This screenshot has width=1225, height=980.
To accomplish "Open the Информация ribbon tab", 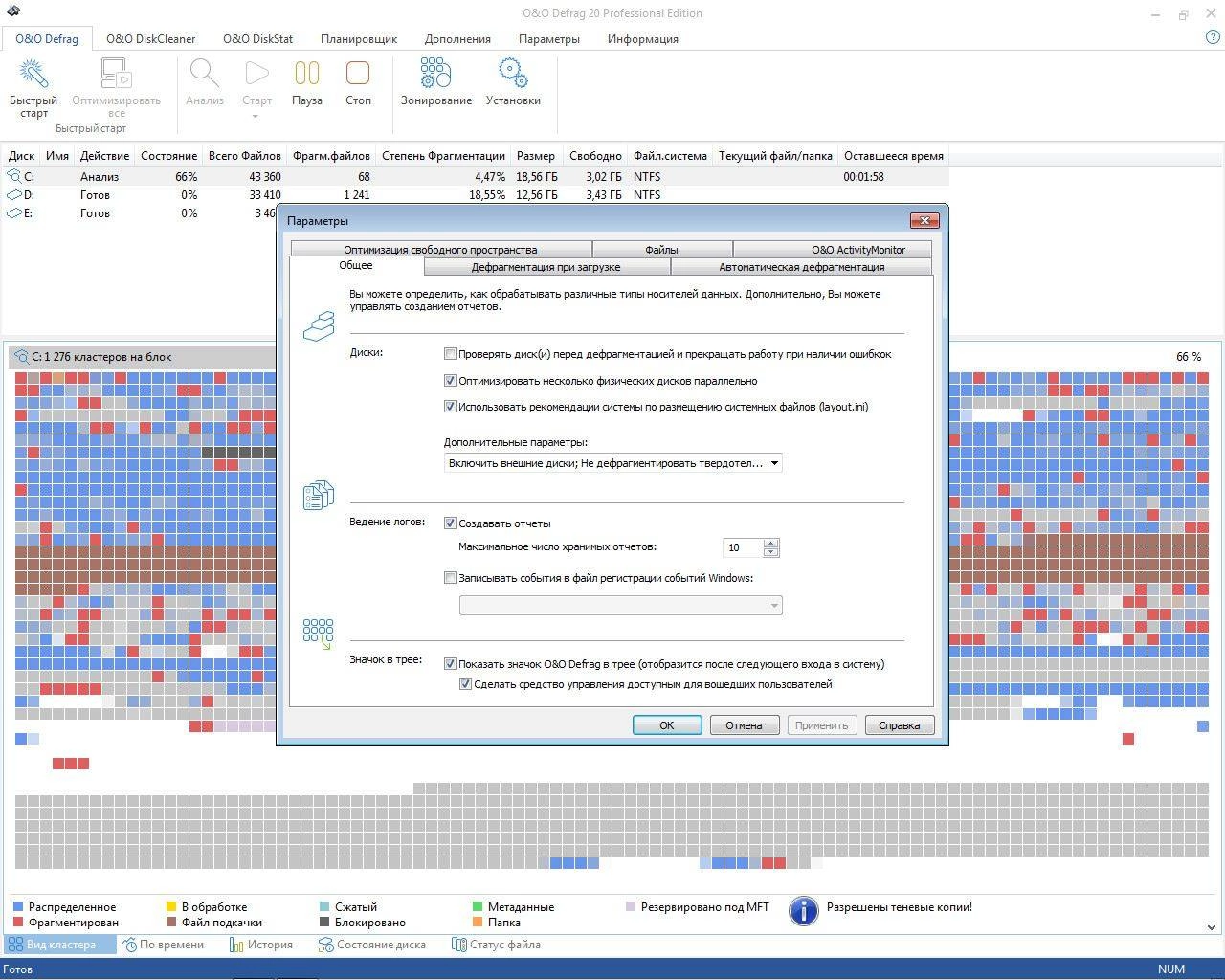I will click(x=642, y=39).
